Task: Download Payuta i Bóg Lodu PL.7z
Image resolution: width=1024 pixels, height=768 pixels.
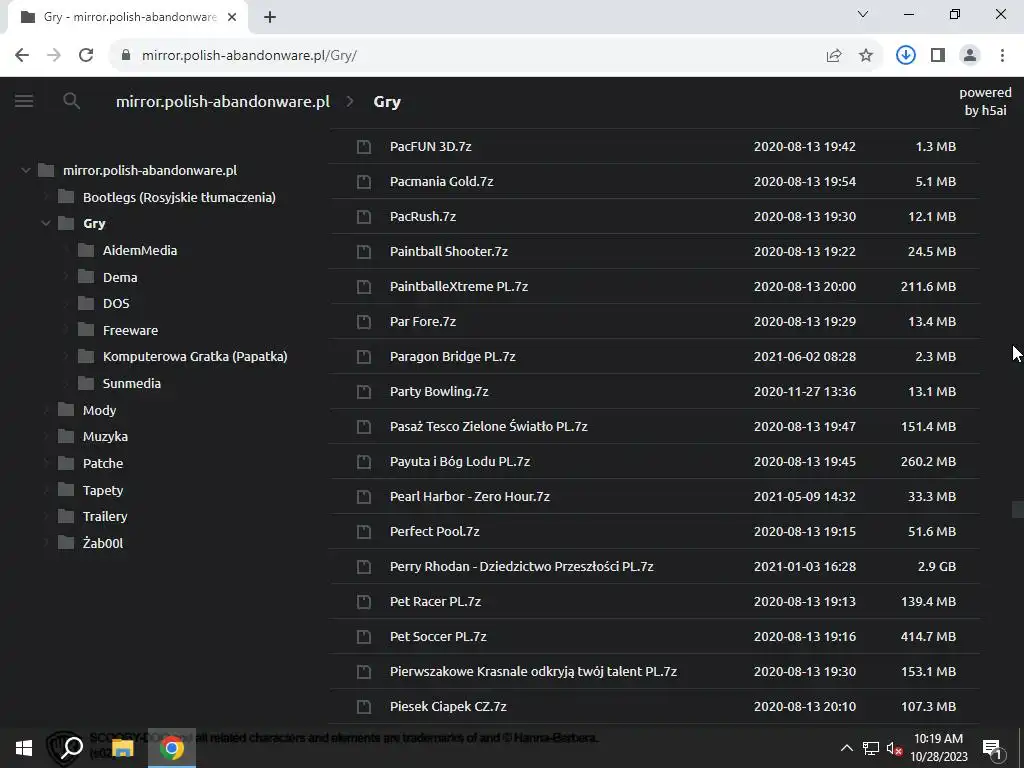Action: pos(460,462)
